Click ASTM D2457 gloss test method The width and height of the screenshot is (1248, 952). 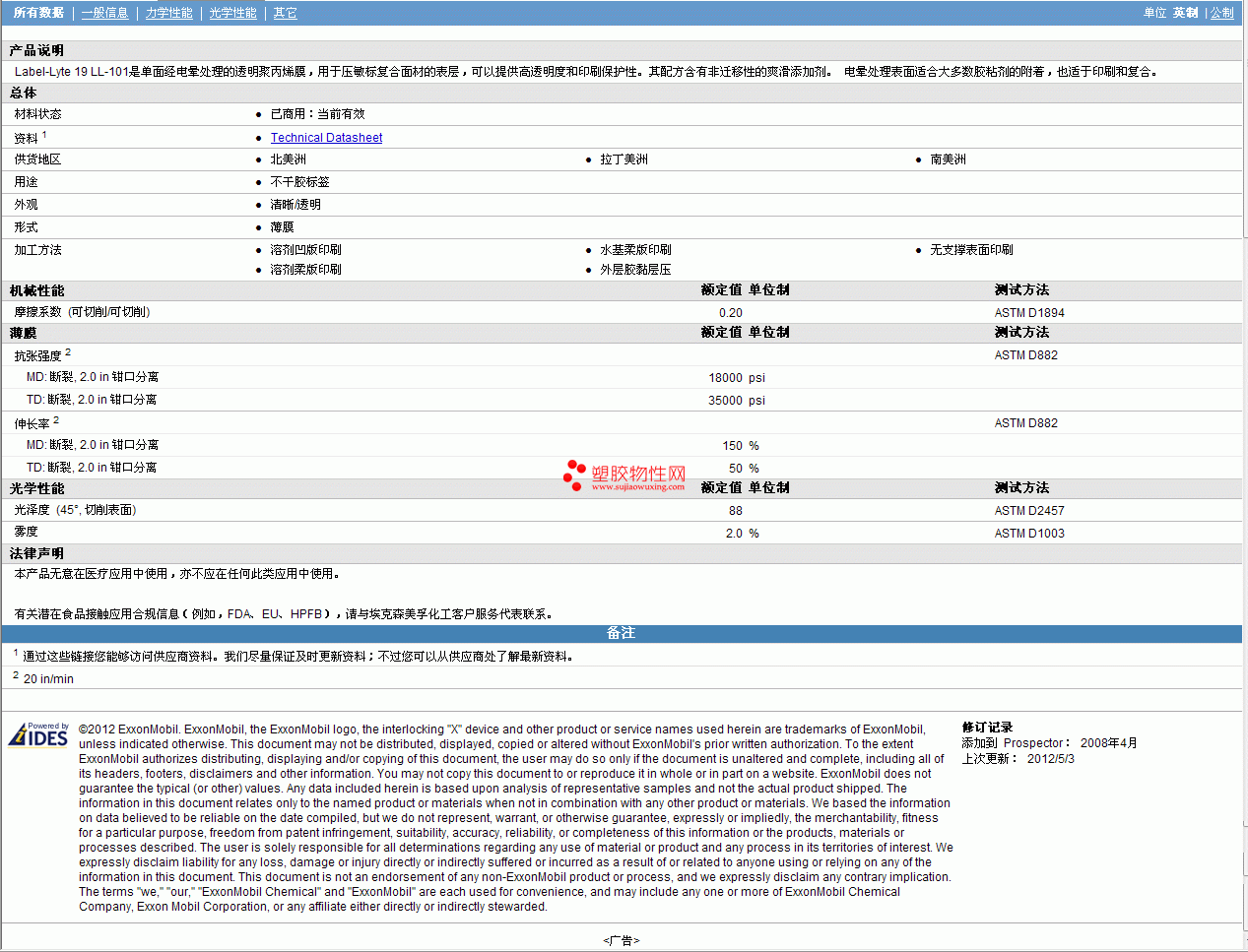pyautogui.click(x=1029, y=511)
